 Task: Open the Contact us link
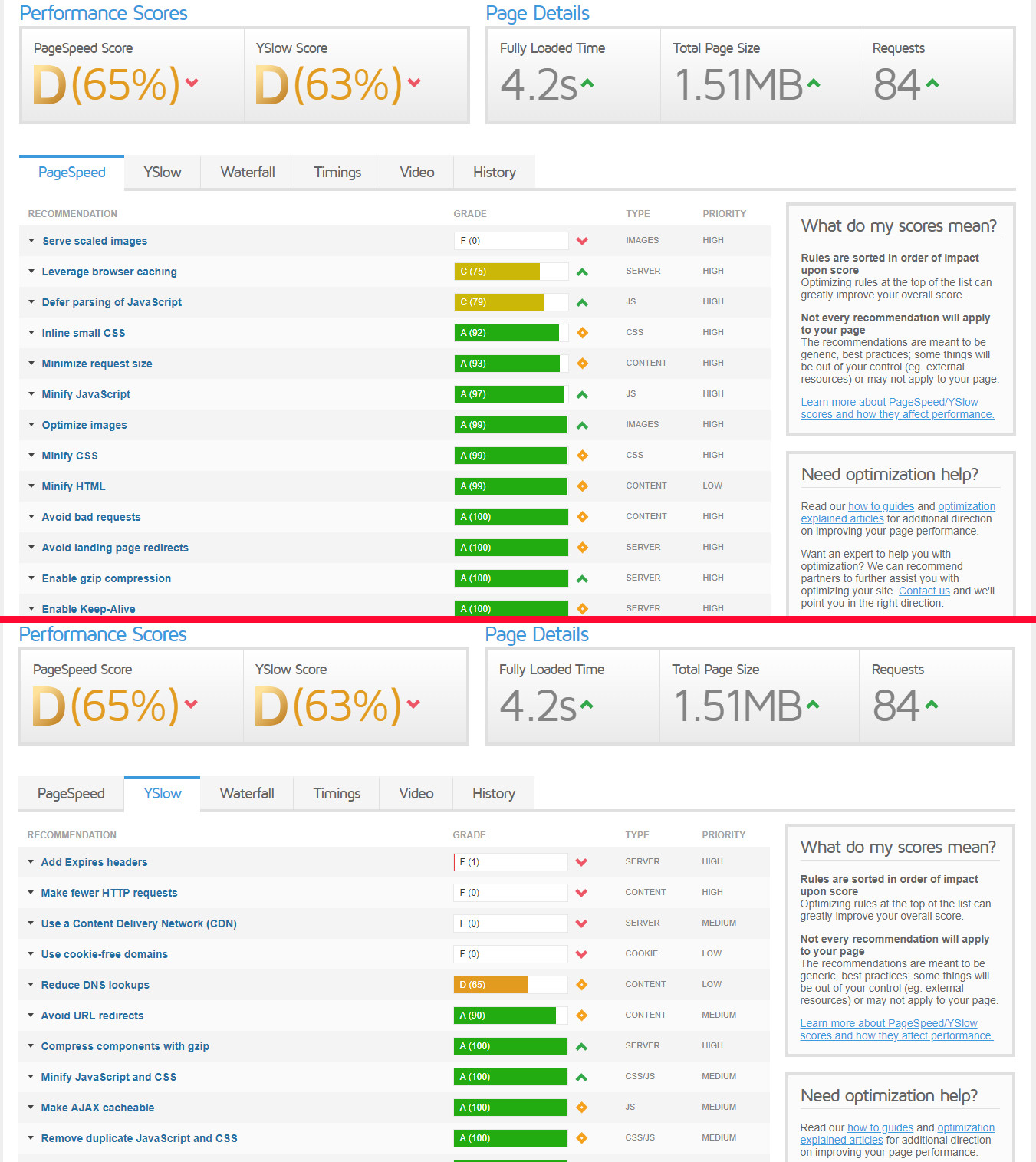[924, 591]
